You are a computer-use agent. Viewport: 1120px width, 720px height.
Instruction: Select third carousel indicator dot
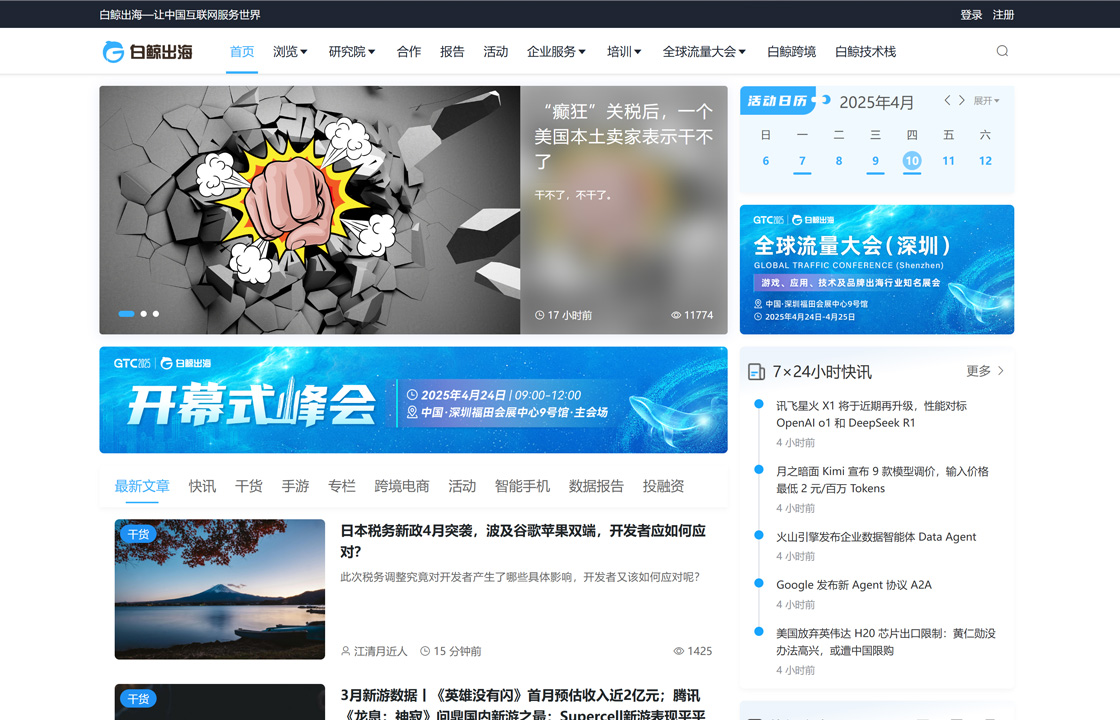(x=156, y=314)
